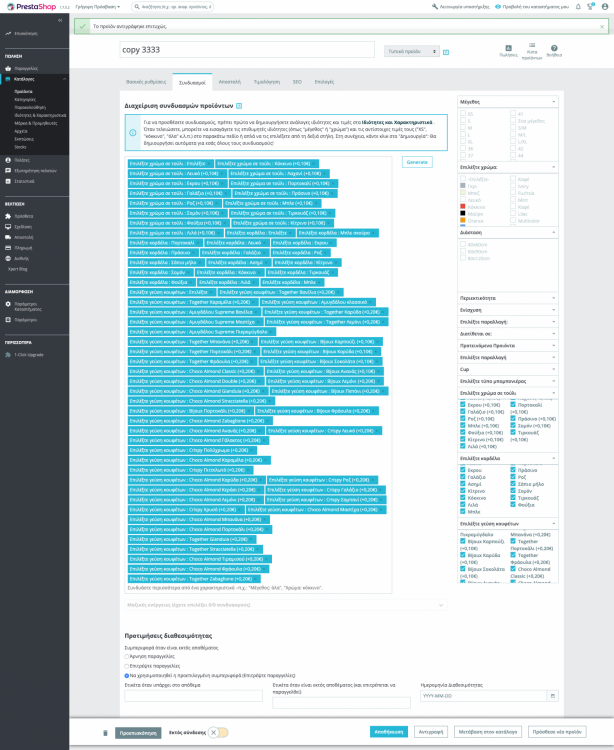Check the Multicolor colour checkbox
Viewport: 614px width, 750px height.
513,221
